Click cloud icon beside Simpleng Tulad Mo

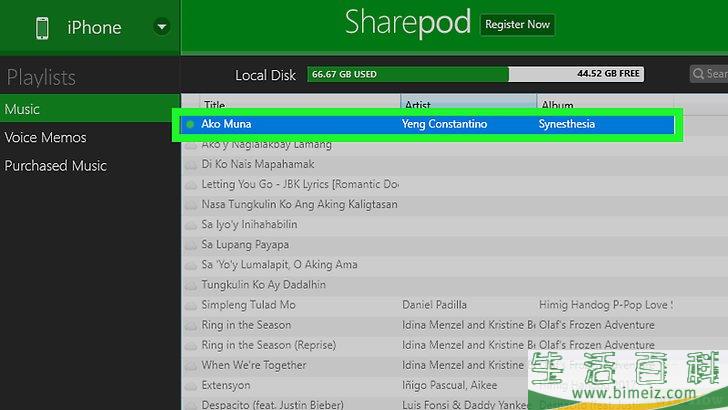coord(191,306)
